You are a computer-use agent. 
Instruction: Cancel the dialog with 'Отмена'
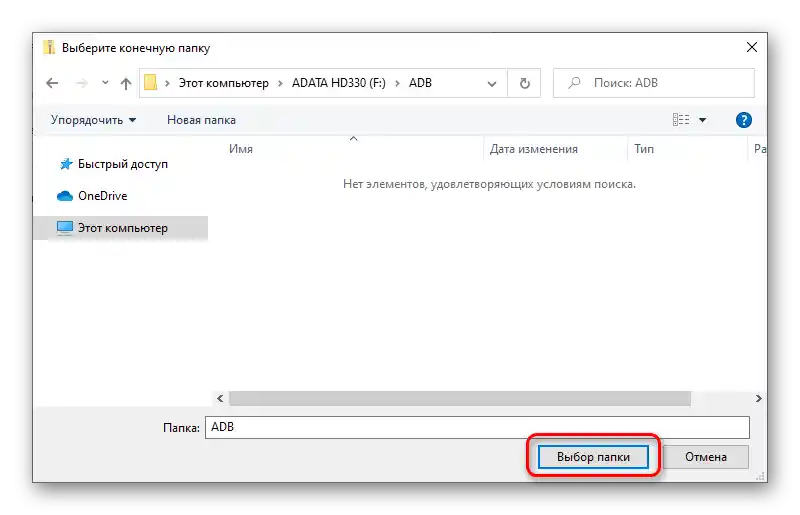pos(706,457)
